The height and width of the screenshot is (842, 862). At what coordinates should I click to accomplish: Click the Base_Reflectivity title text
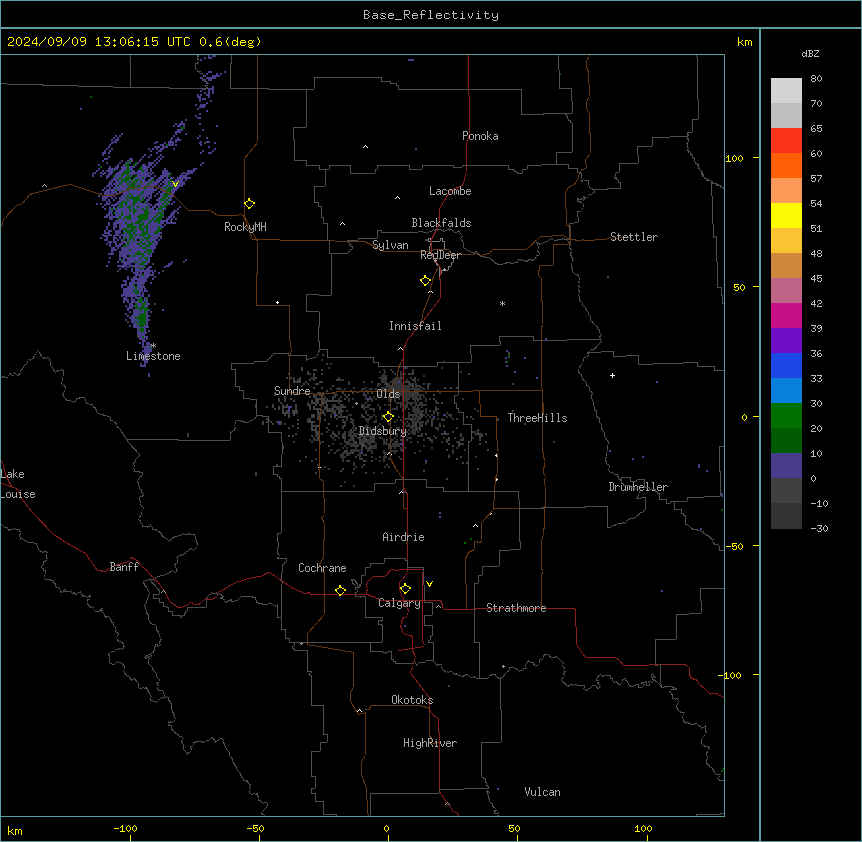pyautogui.click(x=431, y=15)
